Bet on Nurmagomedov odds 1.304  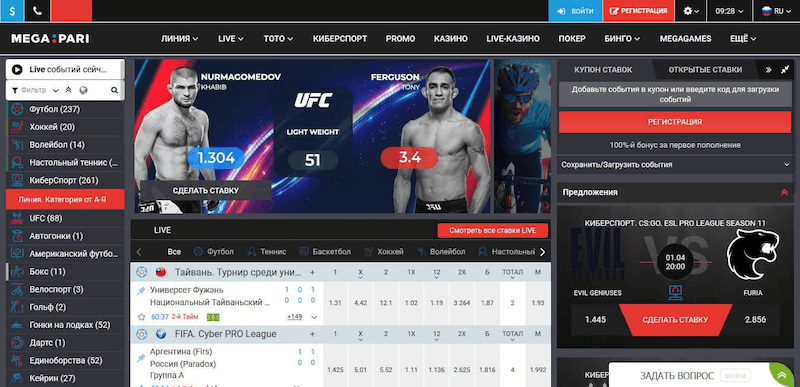216,158
